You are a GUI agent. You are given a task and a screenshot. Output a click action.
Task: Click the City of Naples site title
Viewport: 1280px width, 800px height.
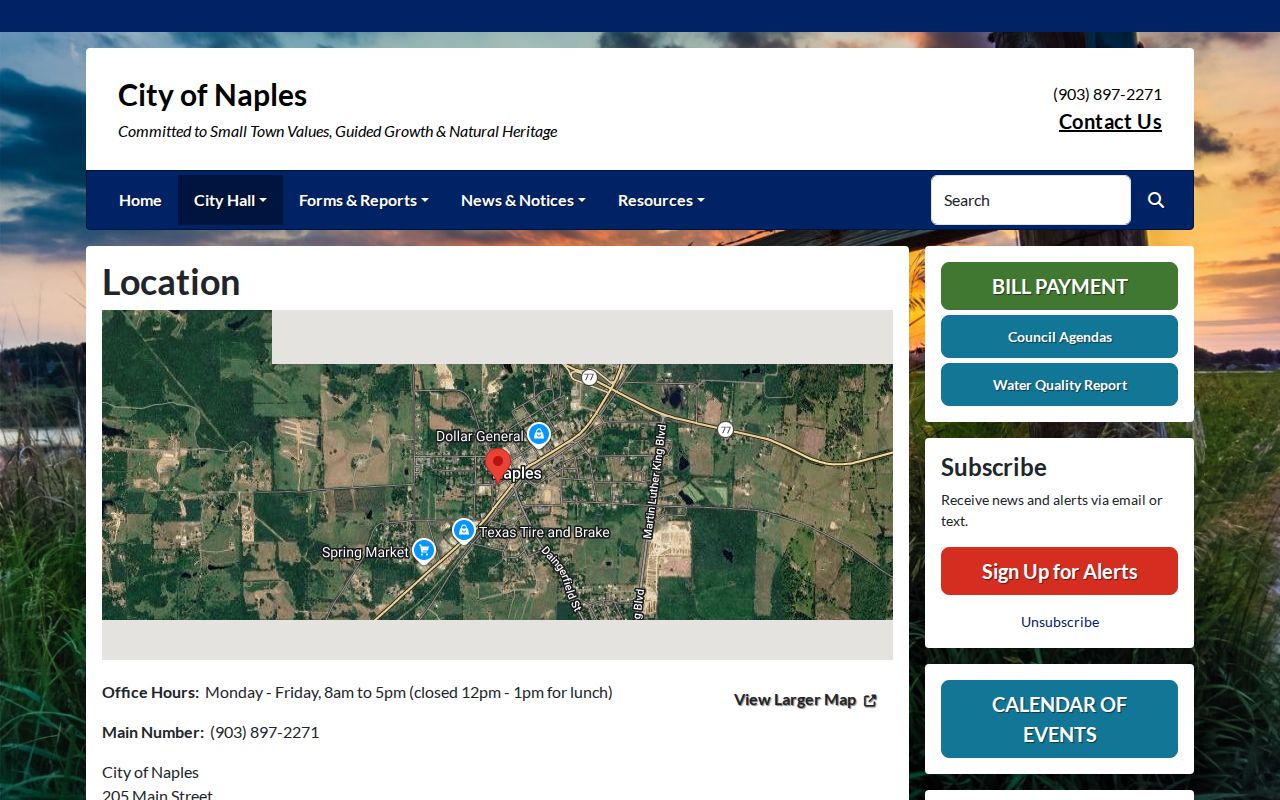coord(212,95)
